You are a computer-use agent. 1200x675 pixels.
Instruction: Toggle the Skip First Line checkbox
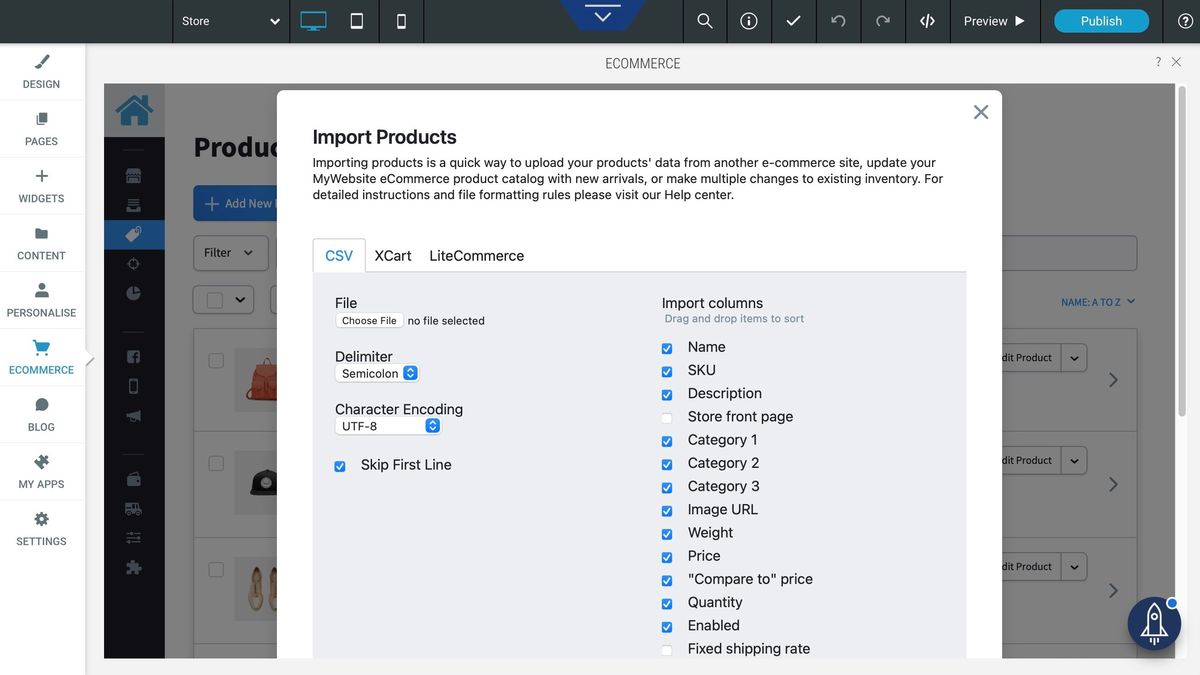click(340, 466)
